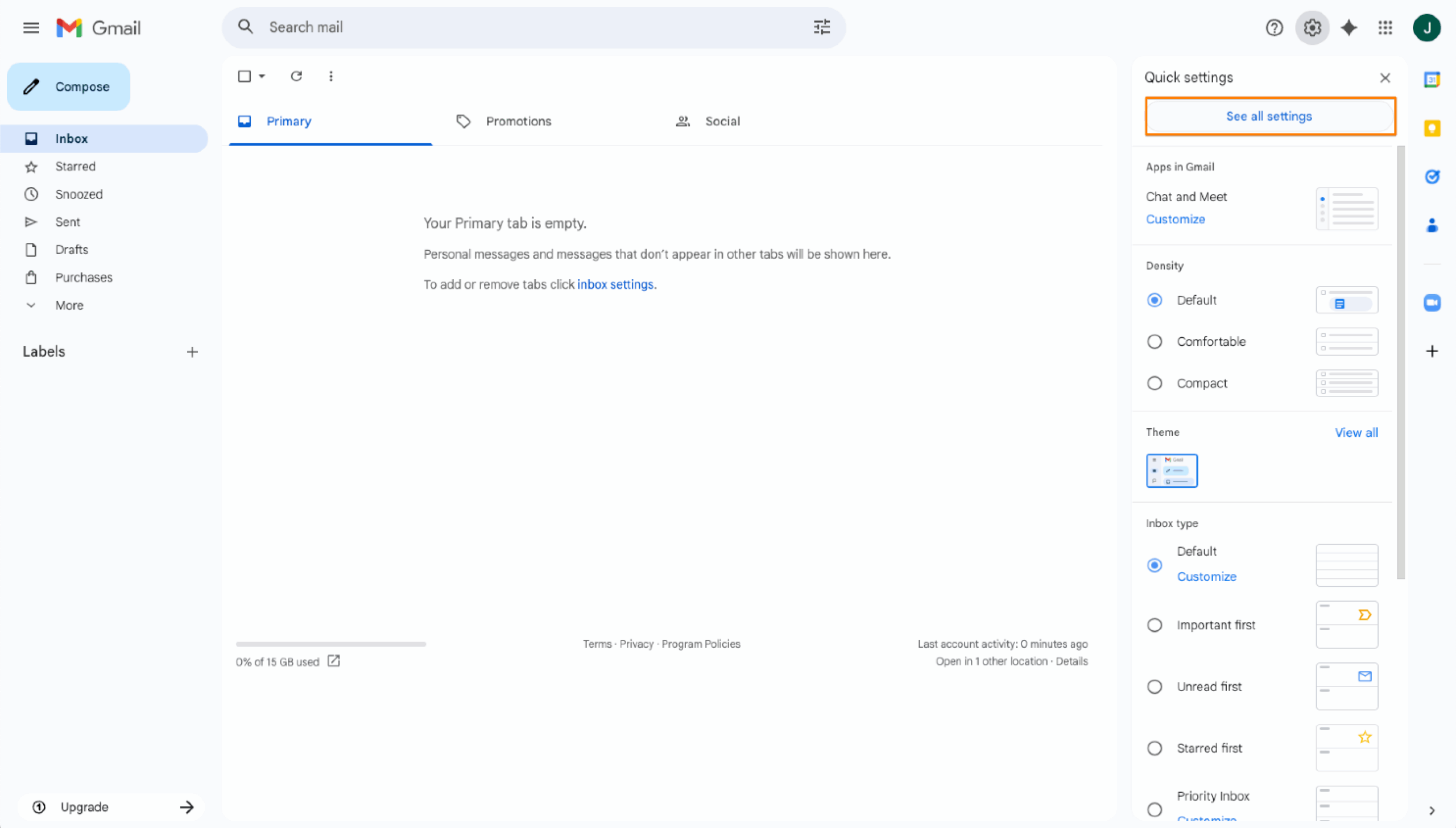1456x828 pixels.
Task: Click the inbox settings link
Action: pyautogui.click(x=615, y=284)
